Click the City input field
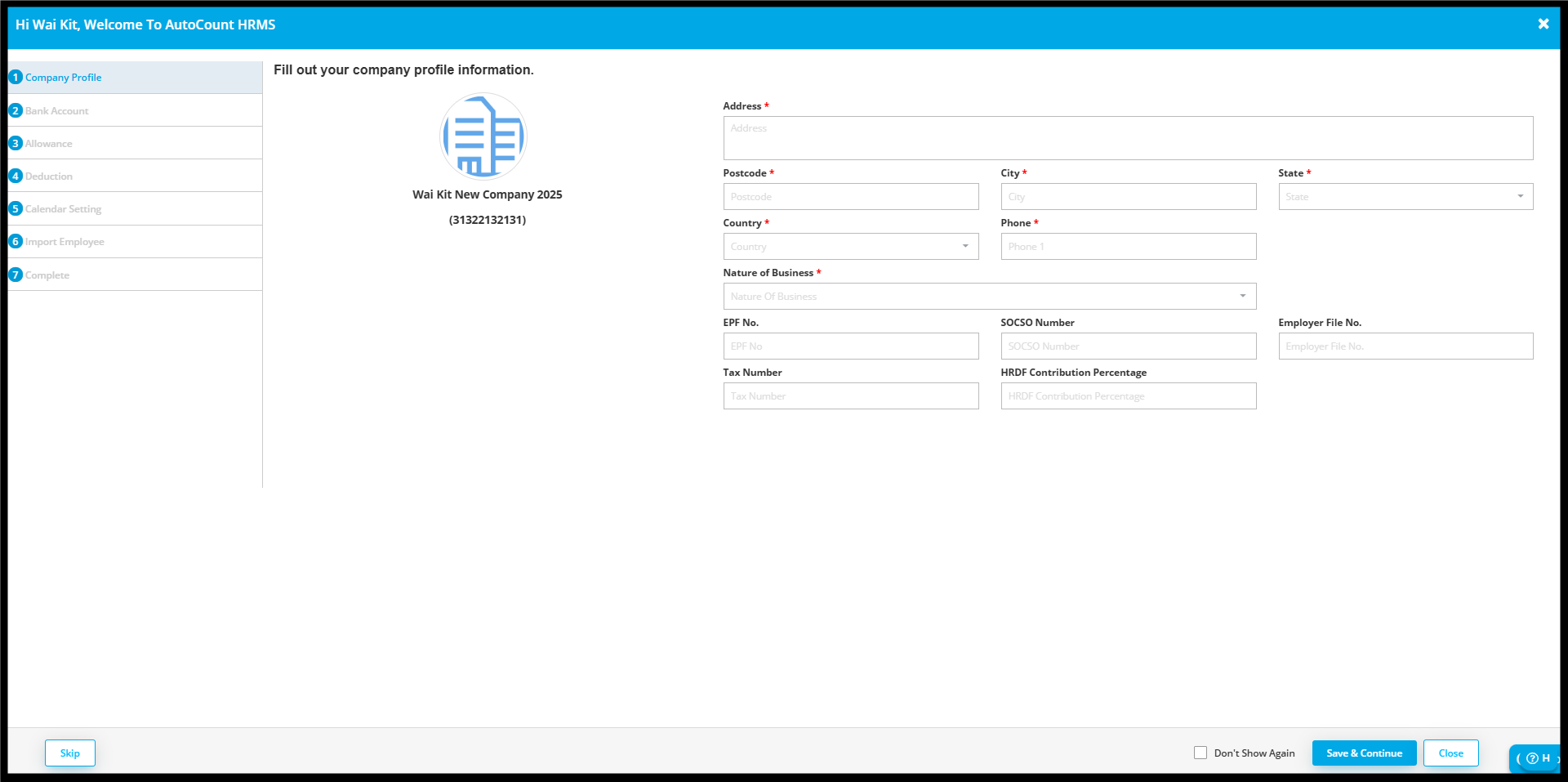The height and width of the screenshot is (782, 1568). pyautogui.click(x=1129, y=196)
